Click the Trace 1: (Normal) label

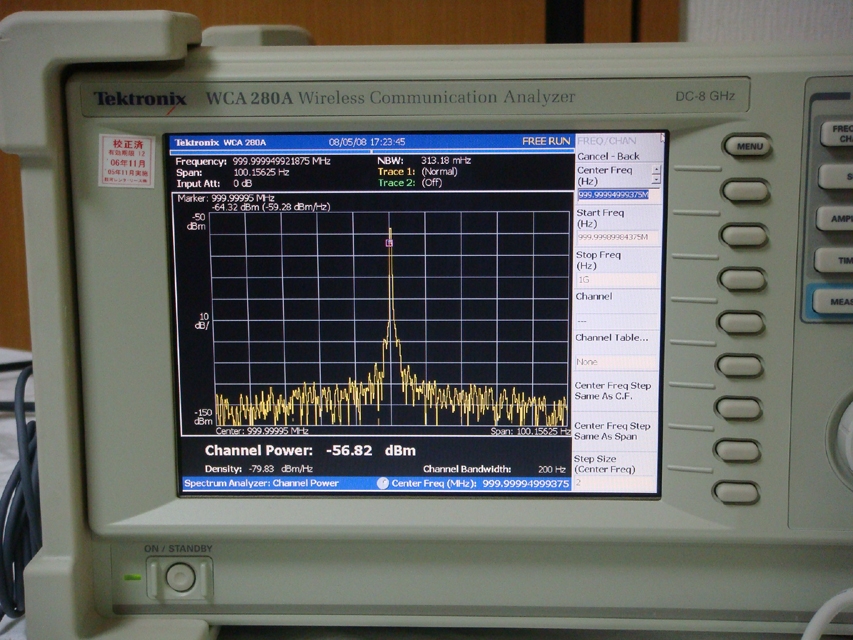coord(418,172)
